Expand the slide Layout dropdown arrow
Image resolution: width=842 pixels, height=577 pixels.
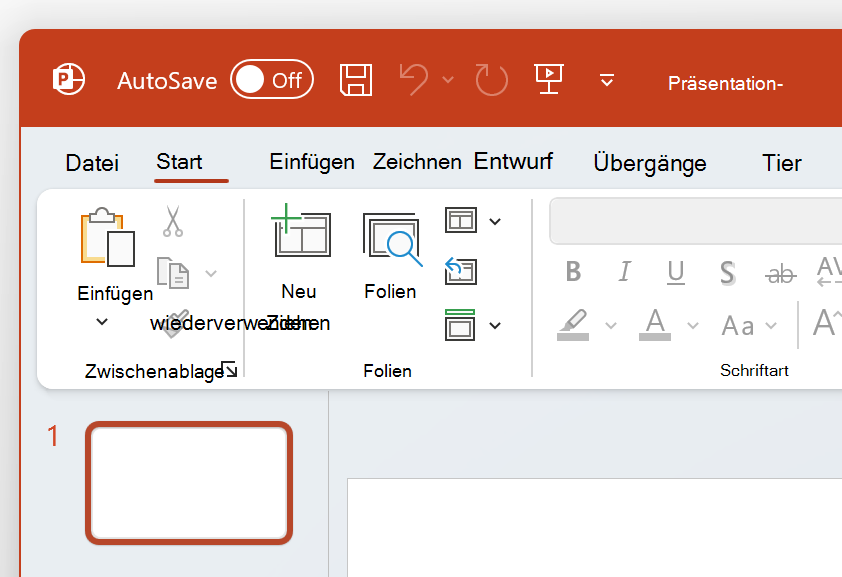pyautogui.click(x=495, y=221)
